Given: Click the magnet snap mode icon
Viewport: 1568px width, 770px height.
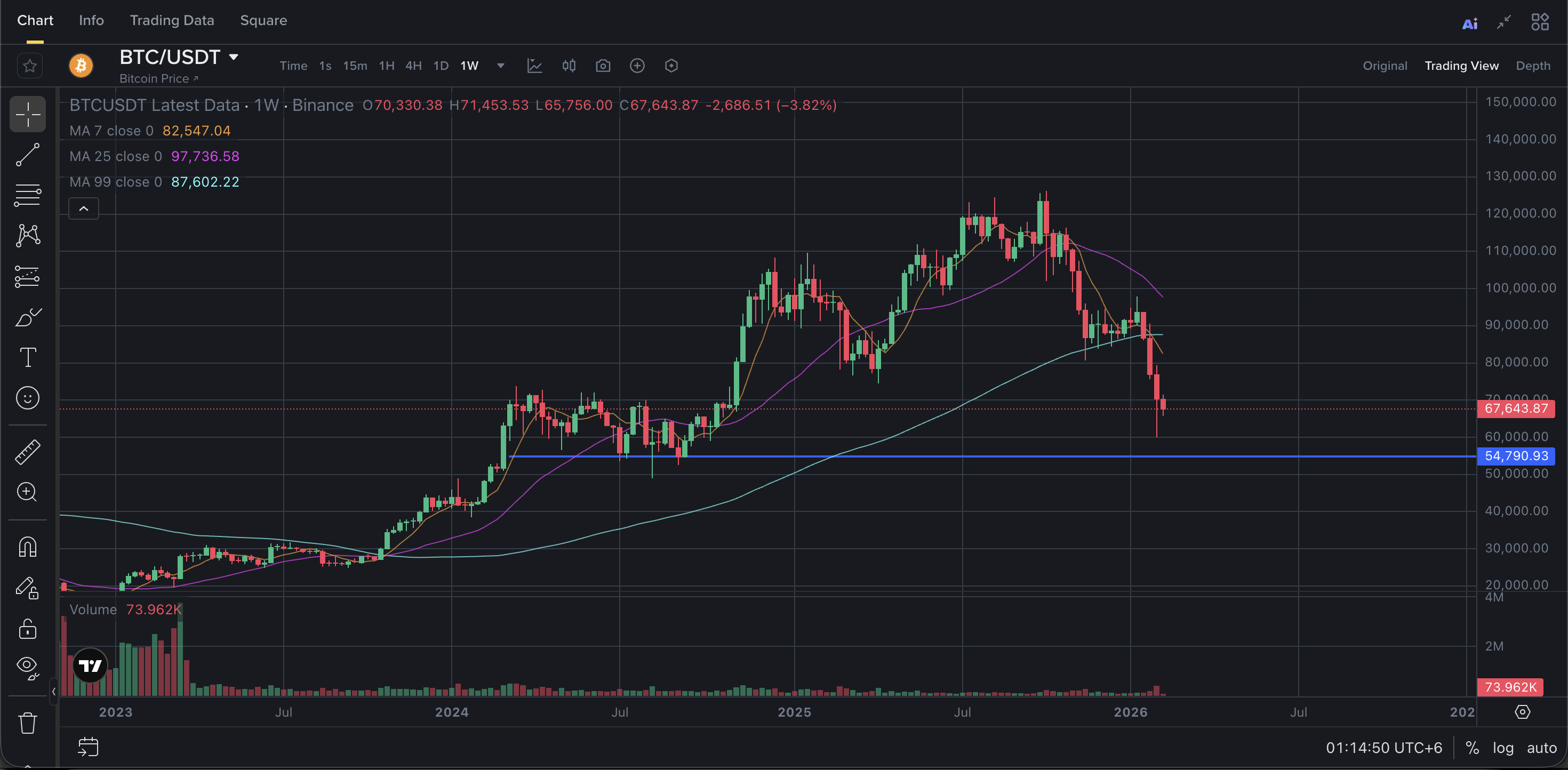Looking at the screenshot, I should (27, 547).
